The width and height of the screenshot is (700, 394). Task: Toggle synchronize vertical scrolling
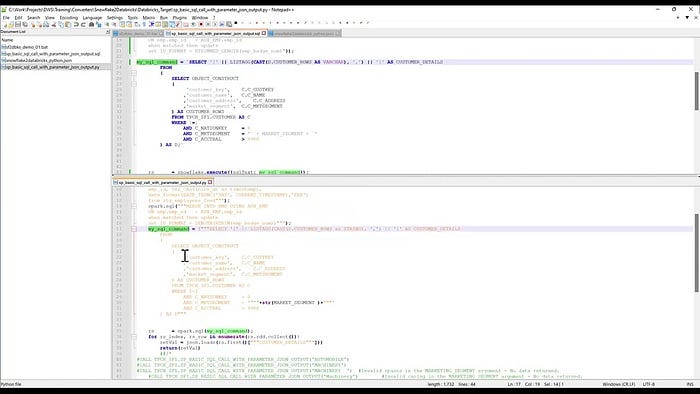pos(122,24)
